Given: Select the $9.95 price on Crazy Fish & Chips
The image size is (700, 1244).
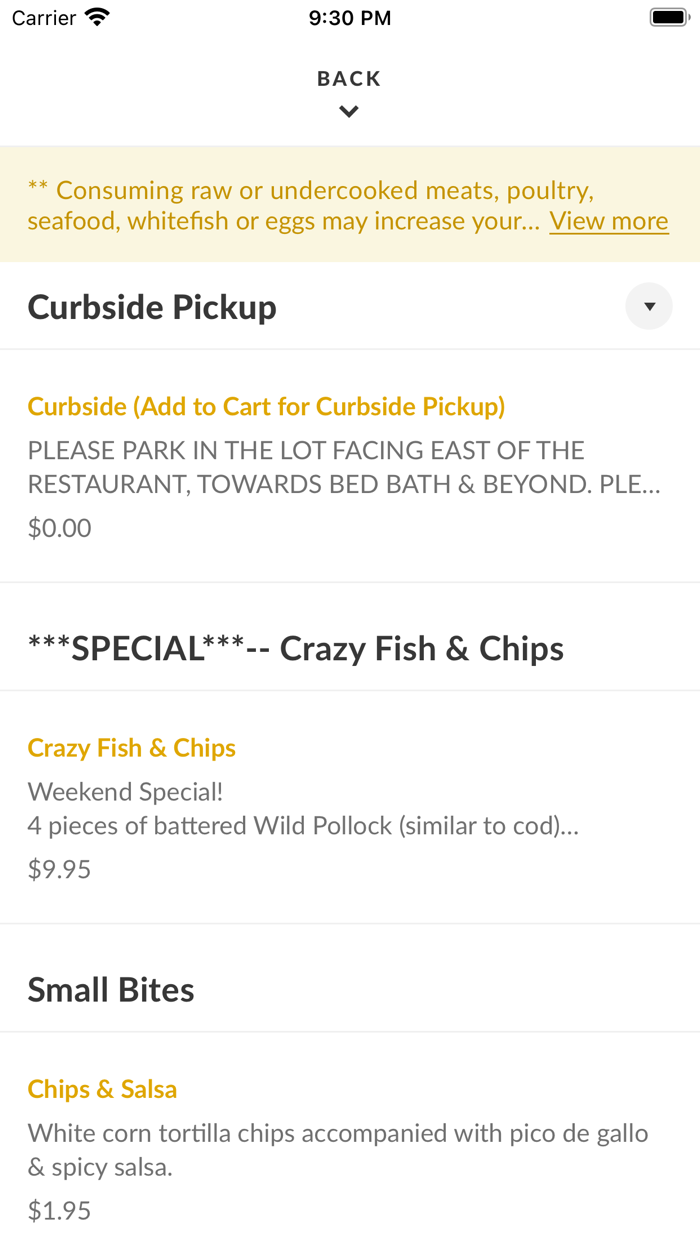Looking at the screenshot, I should pyautogui.click(x=59, y=868).
